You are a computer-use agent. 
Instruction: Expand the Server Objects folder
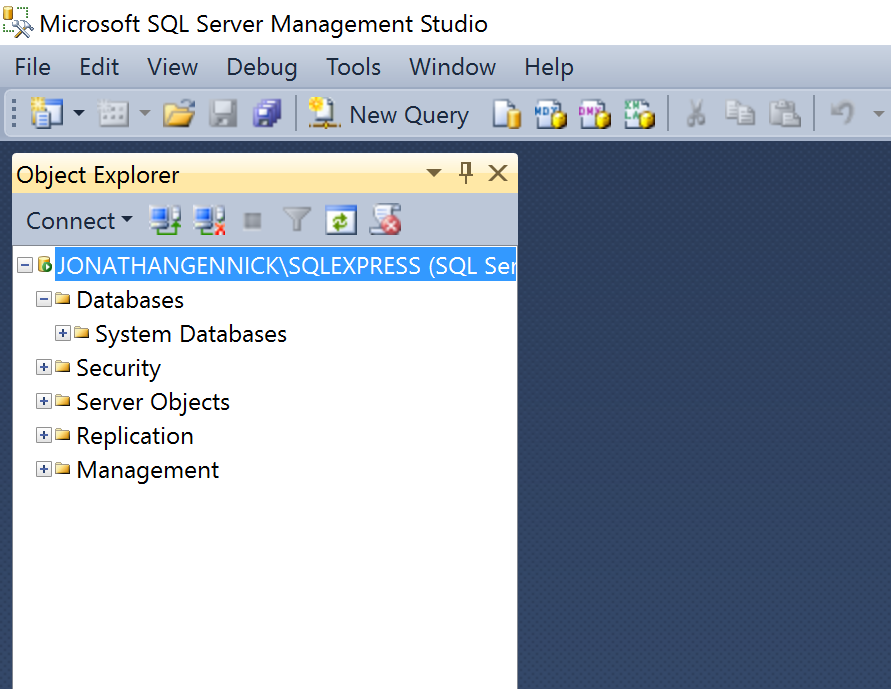(44, 401)
